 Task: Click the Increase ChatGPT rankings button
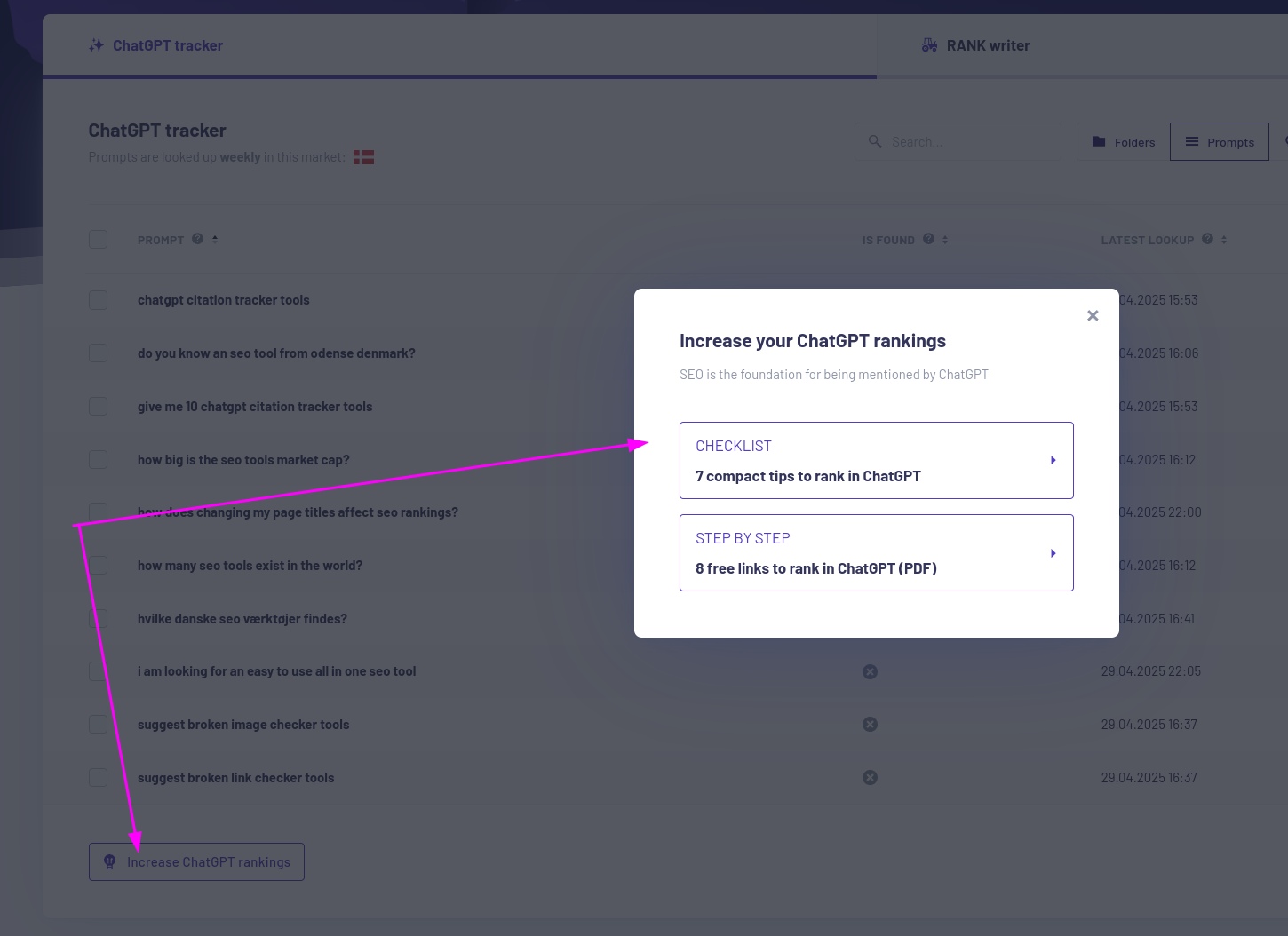[196, 861]
